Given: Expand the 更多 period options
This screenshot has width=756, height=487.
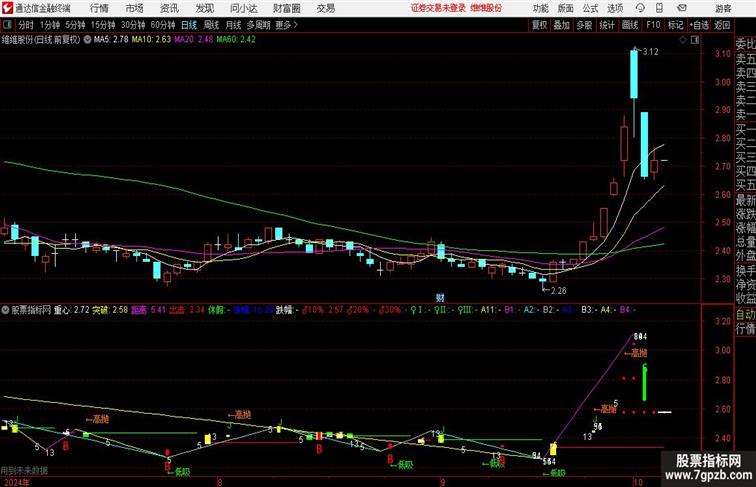Looking at the screenshot, I should tap(286, 25).
